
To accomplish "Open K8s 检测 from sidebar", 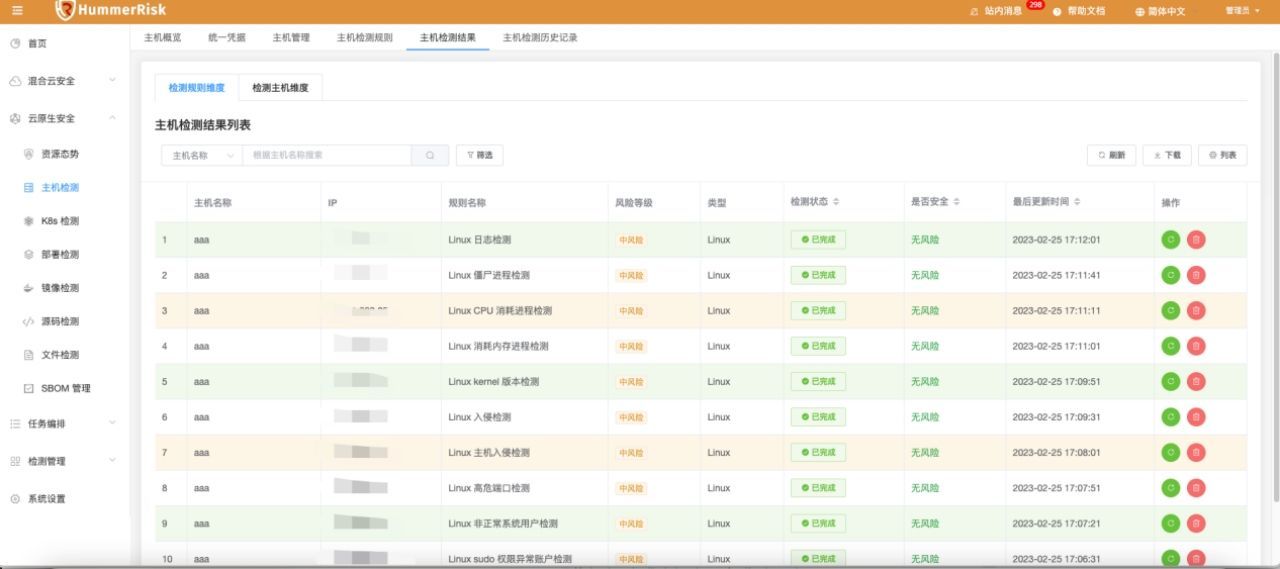I will pos(59,221).
